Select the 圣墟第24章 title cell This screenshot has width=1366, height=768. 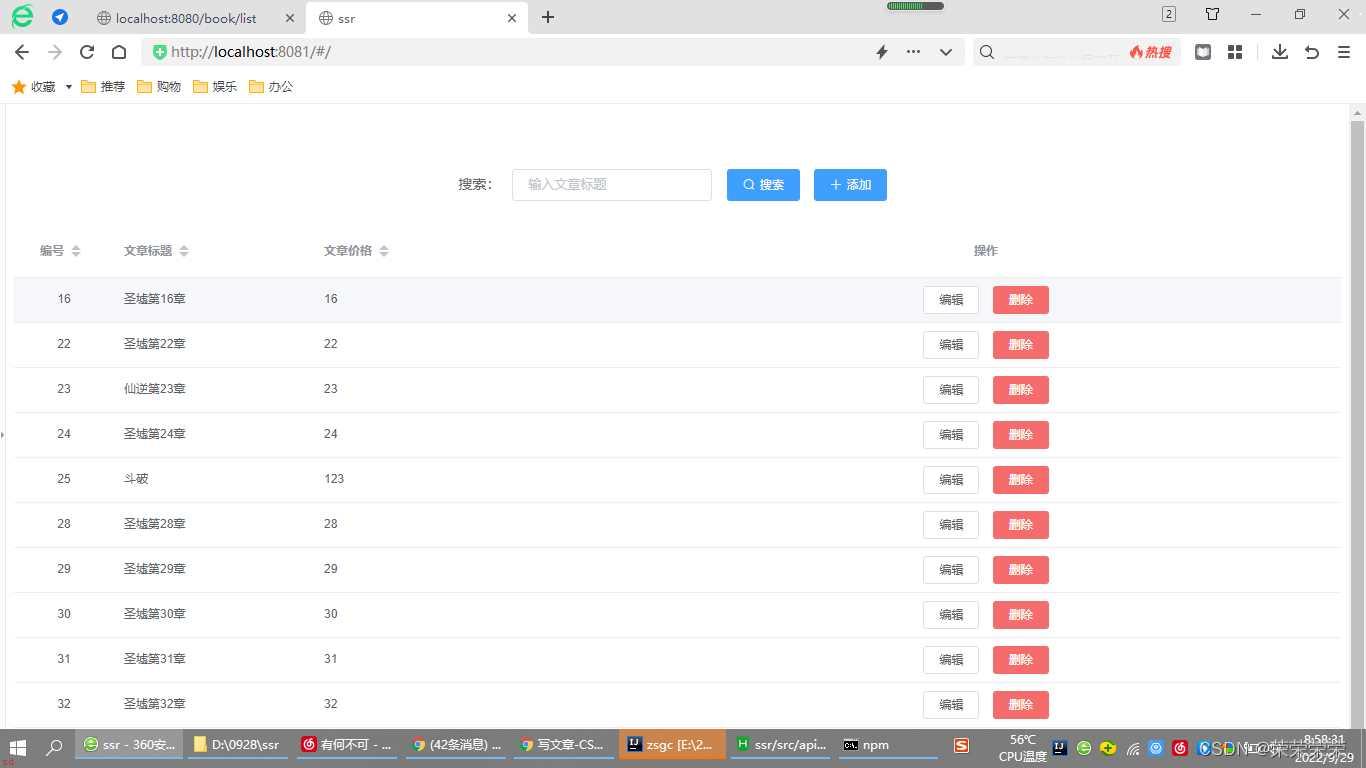(x=155, y=434)
